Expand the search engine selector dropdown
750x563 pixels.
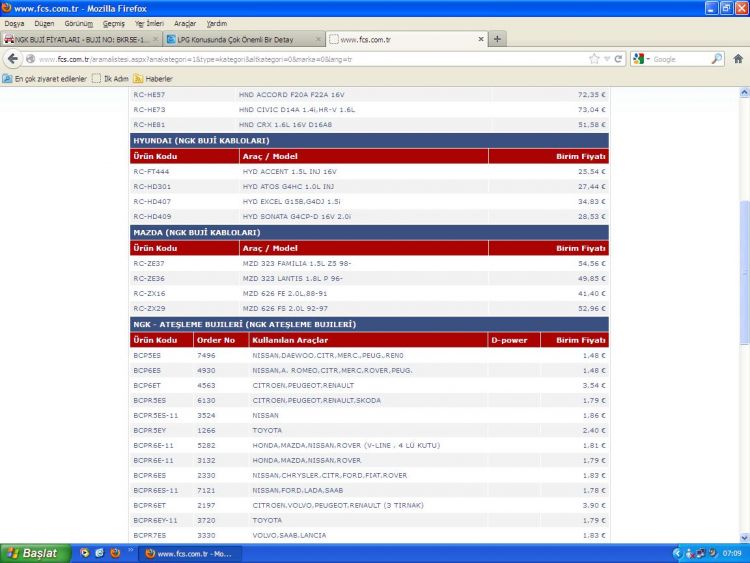click(x=641, y=59)
